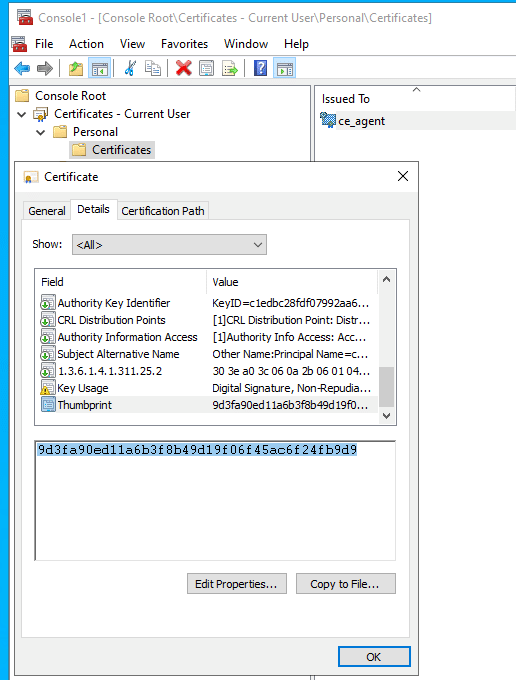Toggle Show/Hide Action Pane icon
516x680 pixels.
(x=285, y=69)
